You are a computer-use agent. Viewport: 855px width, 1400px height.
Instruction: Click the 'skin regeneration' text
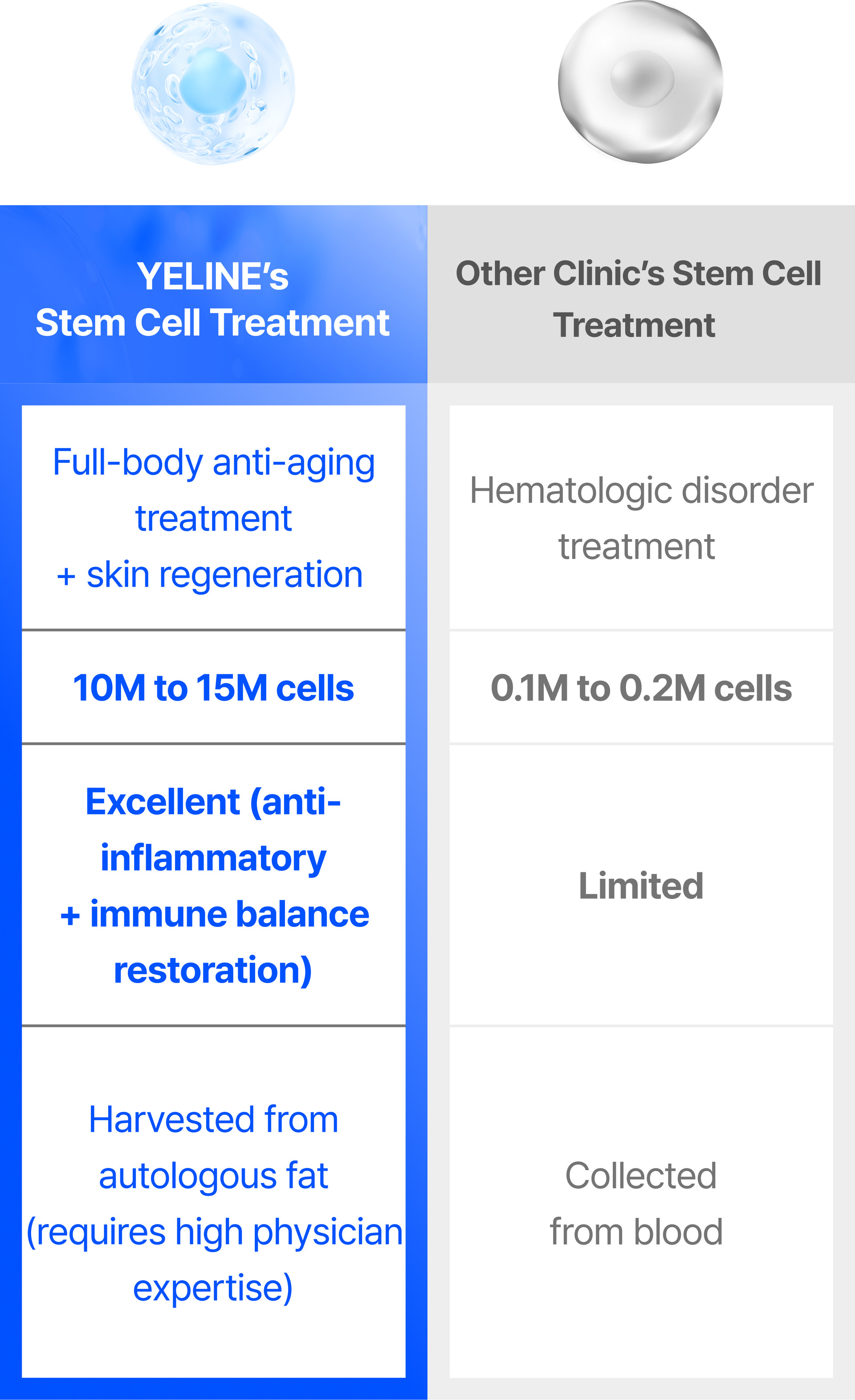[x=224, y=575]
